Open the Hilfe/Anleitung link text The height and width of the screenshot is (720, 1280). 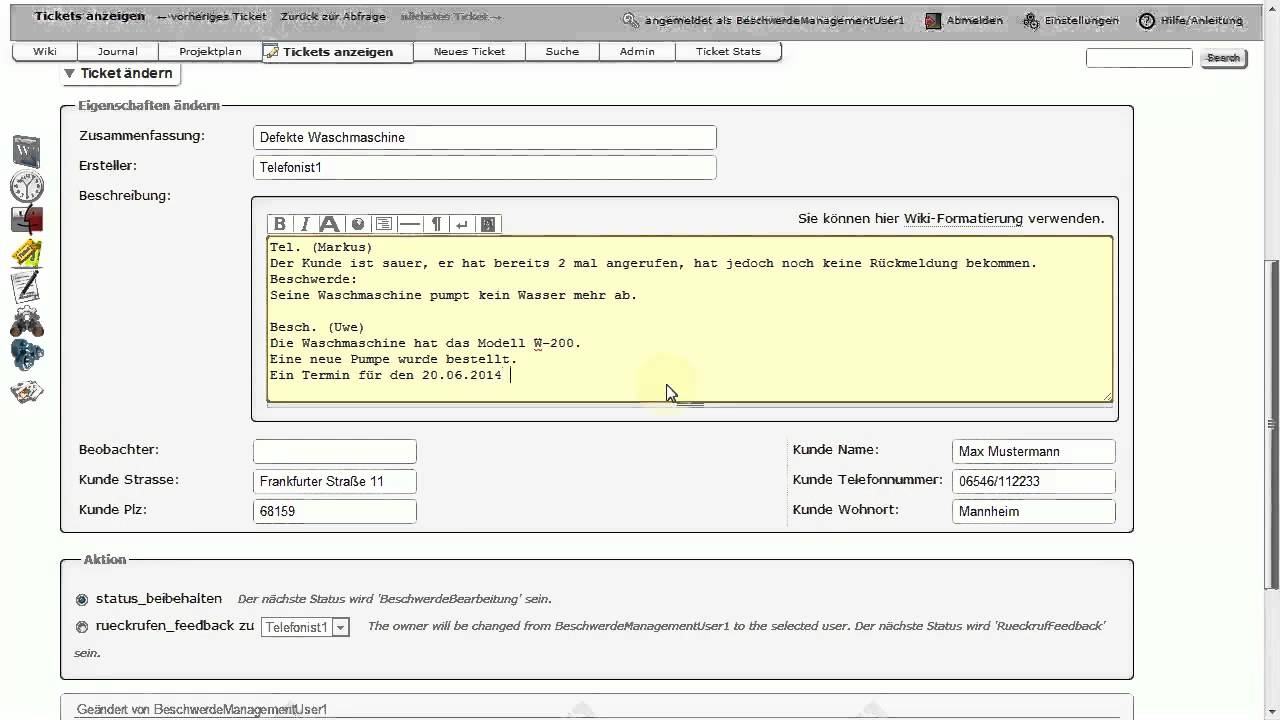click(x=1202, y=21)
